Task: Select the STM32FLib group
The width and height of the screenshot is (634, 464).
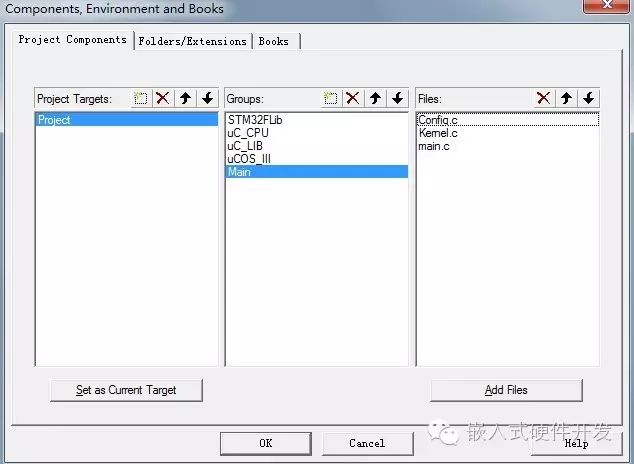Action: tap(317, 120)
